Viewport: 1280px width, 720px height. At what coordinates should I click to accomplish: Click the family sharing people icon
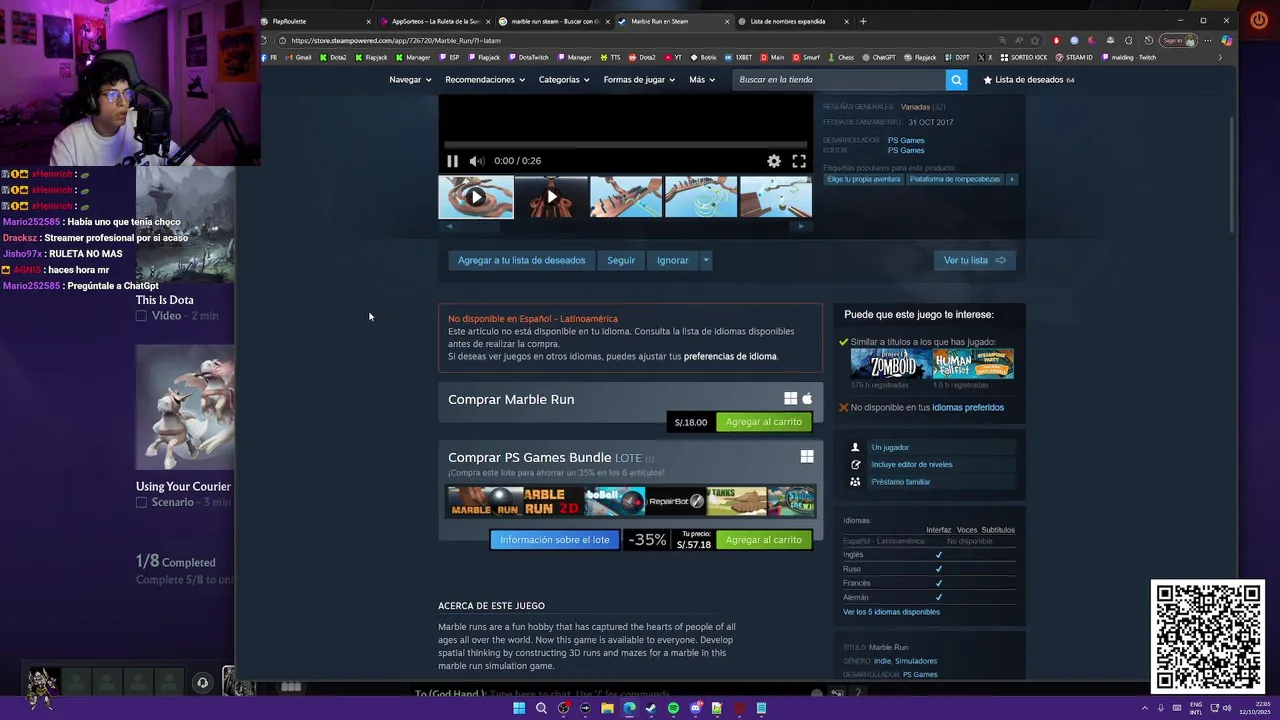coord(855,482)
